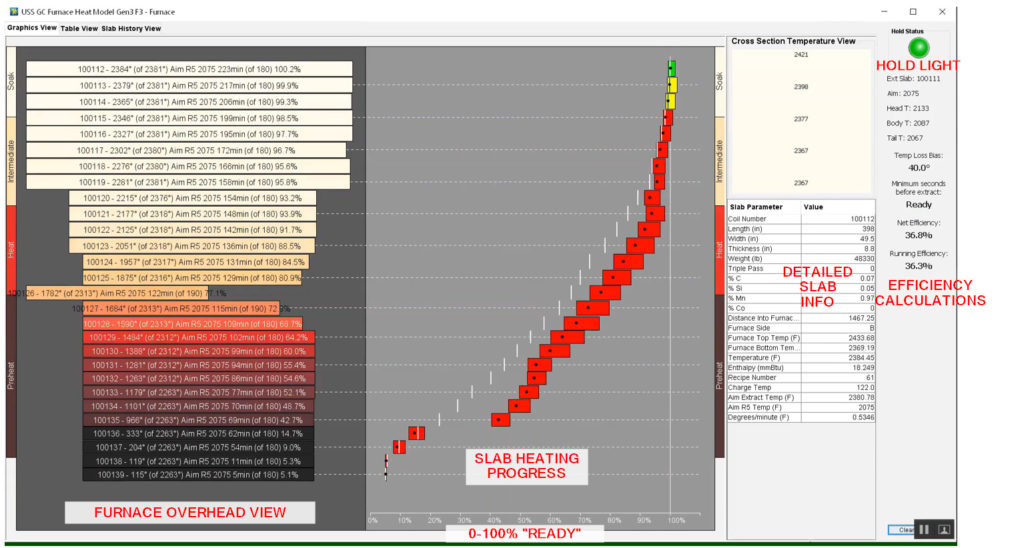The image size is (1024, 548).
Task: Click the 2377 cross section temperature value
Action: (x=801, y=119)
